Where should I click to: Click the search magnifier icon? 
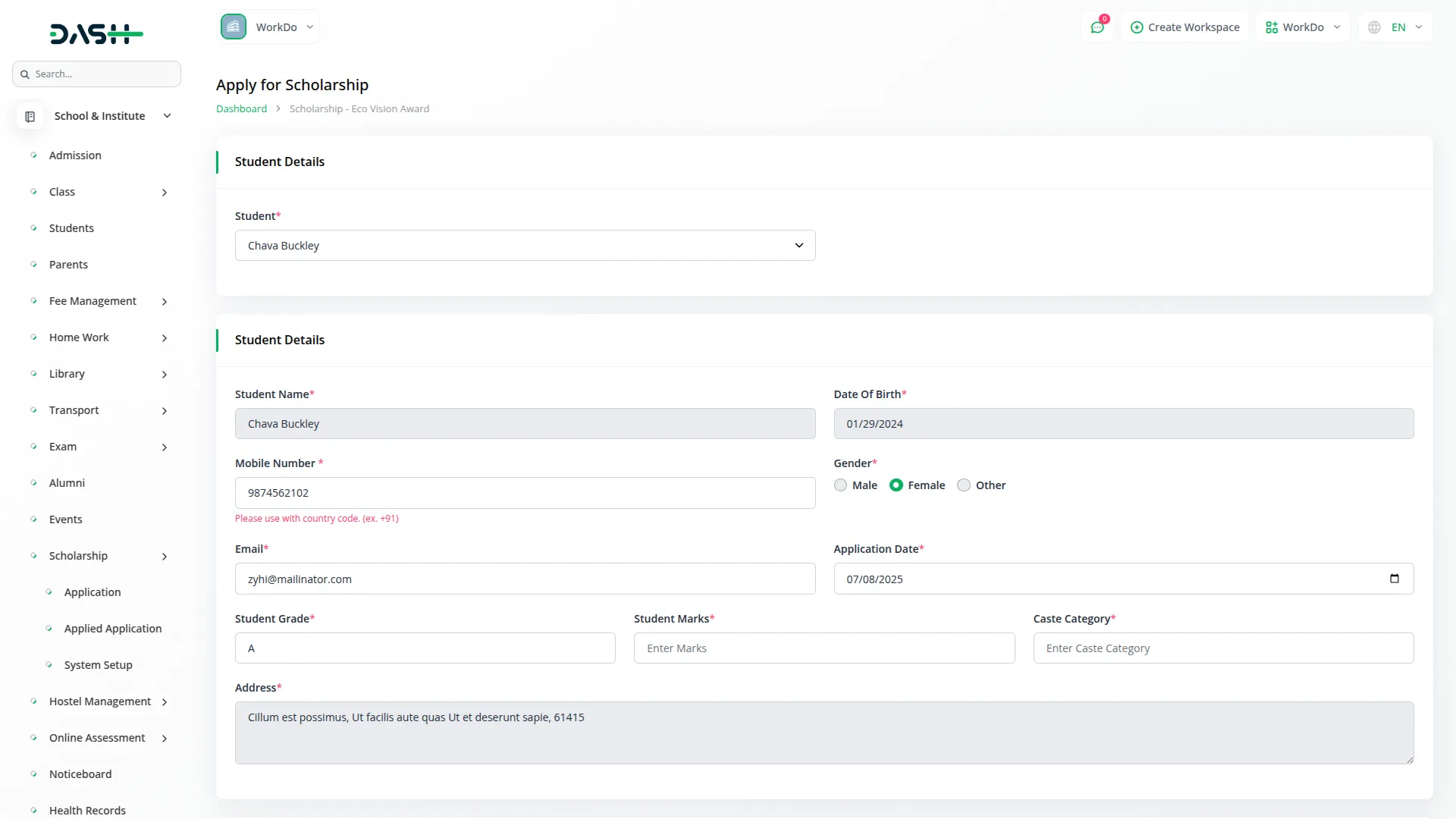pos(25,74)
